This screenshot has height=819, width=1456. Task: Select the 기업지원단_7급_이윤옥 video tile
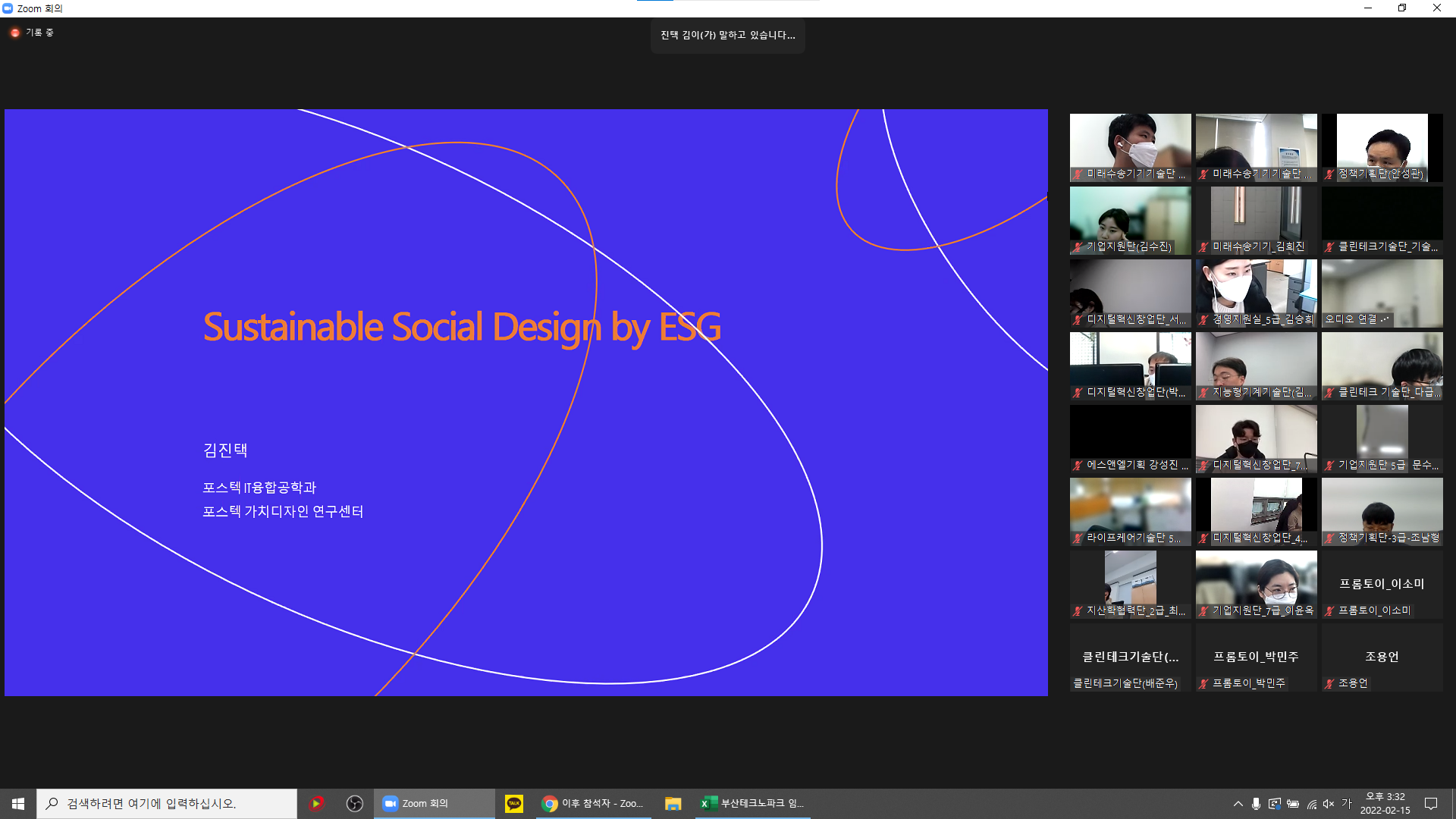(1256, 585)
